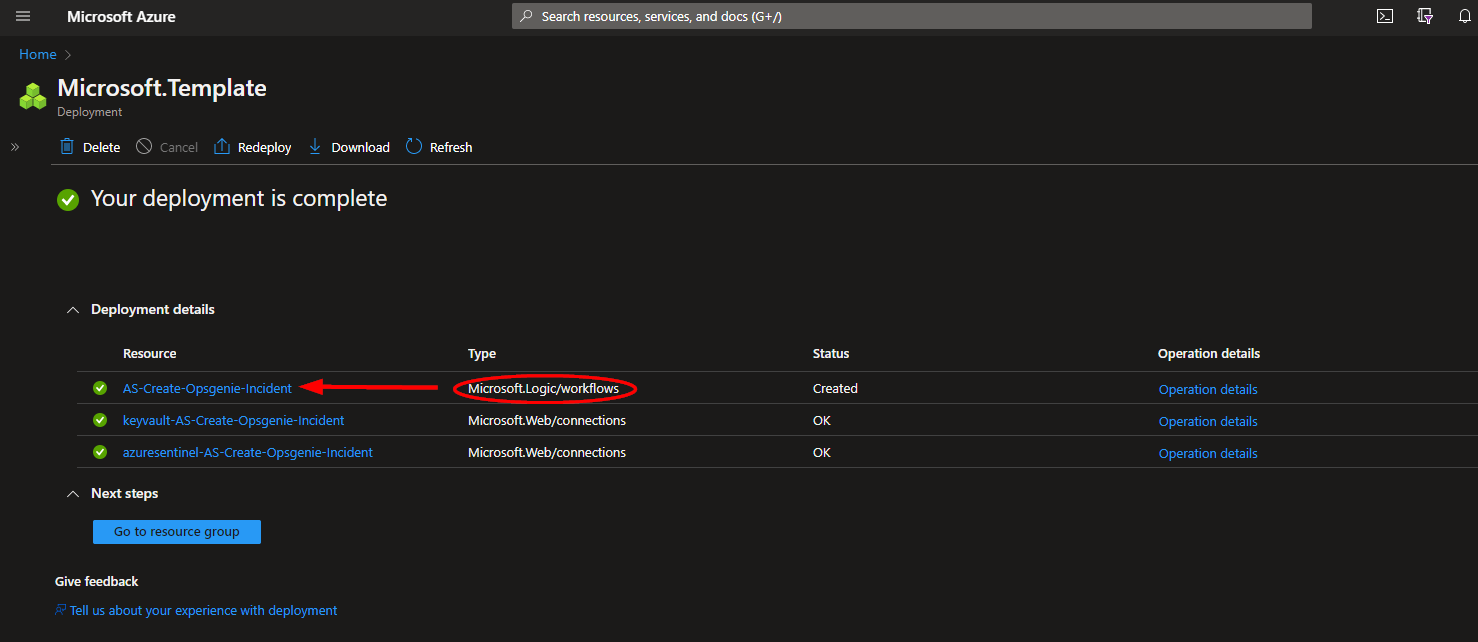Click the Home breadcrumb link
This screenshot has width=1478, height=642.
[38, 55]
